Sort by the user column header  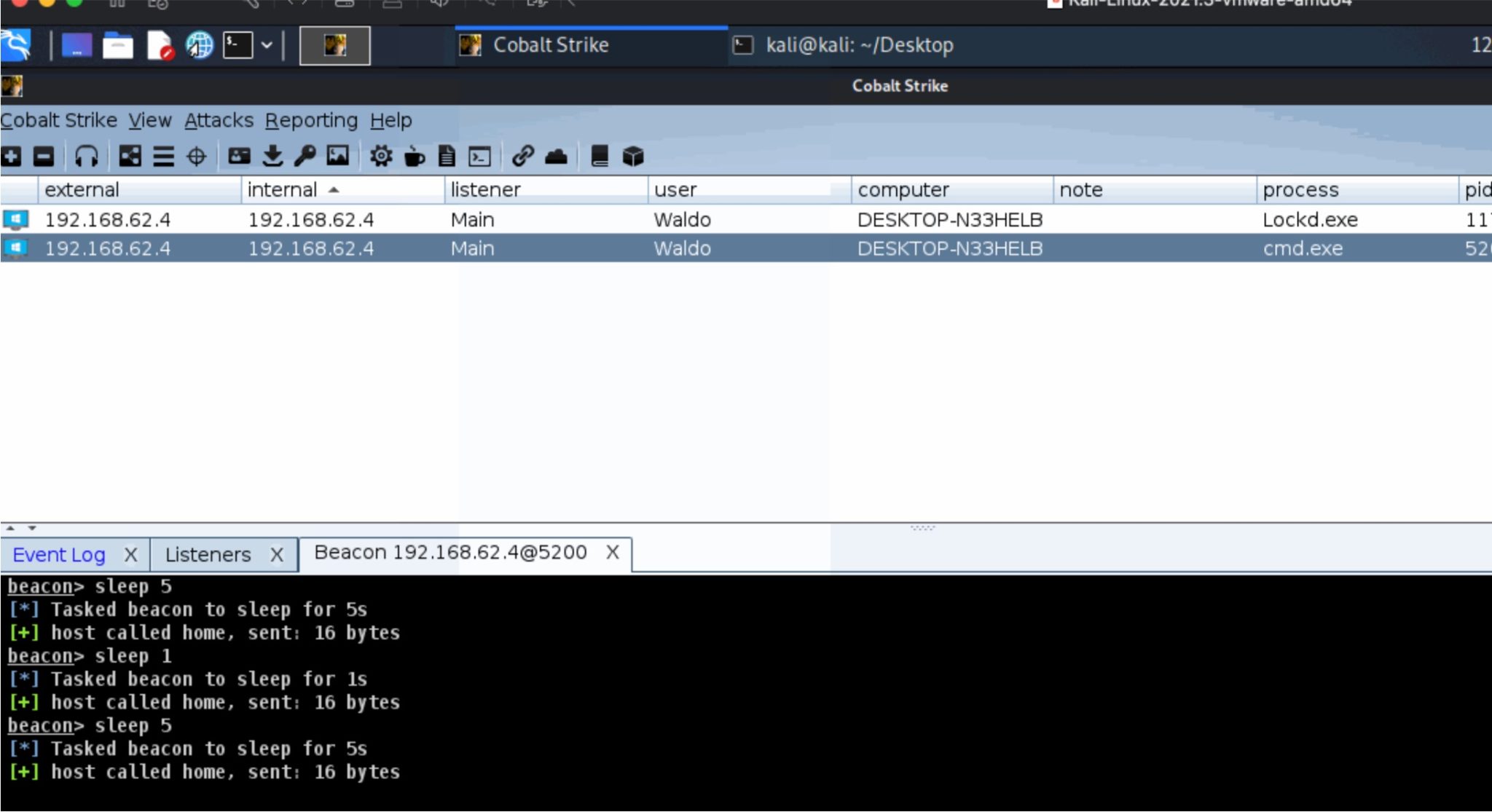749,190
